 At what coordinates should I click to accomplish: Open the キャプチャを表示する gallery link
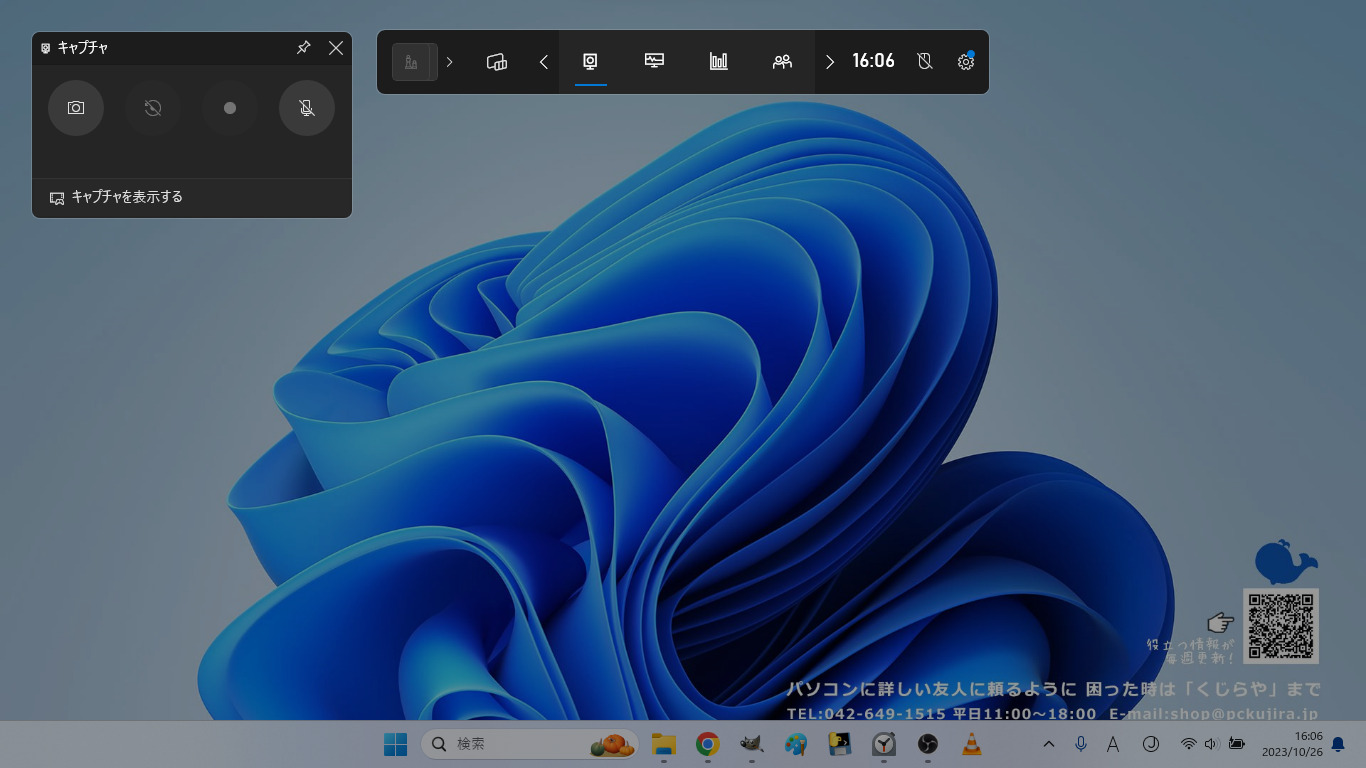(126, 197)
